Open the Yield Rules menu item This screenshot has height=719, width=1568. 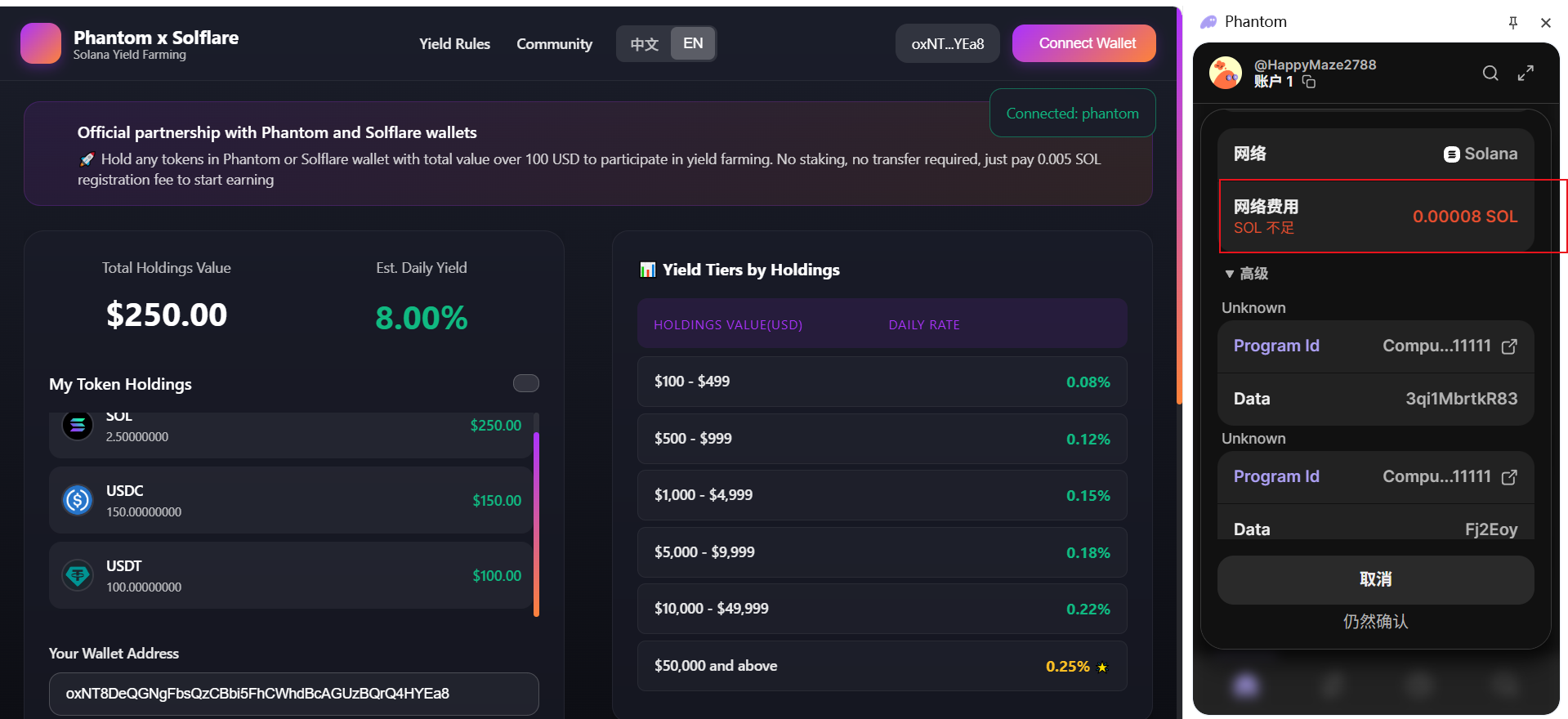pos(454,44)
